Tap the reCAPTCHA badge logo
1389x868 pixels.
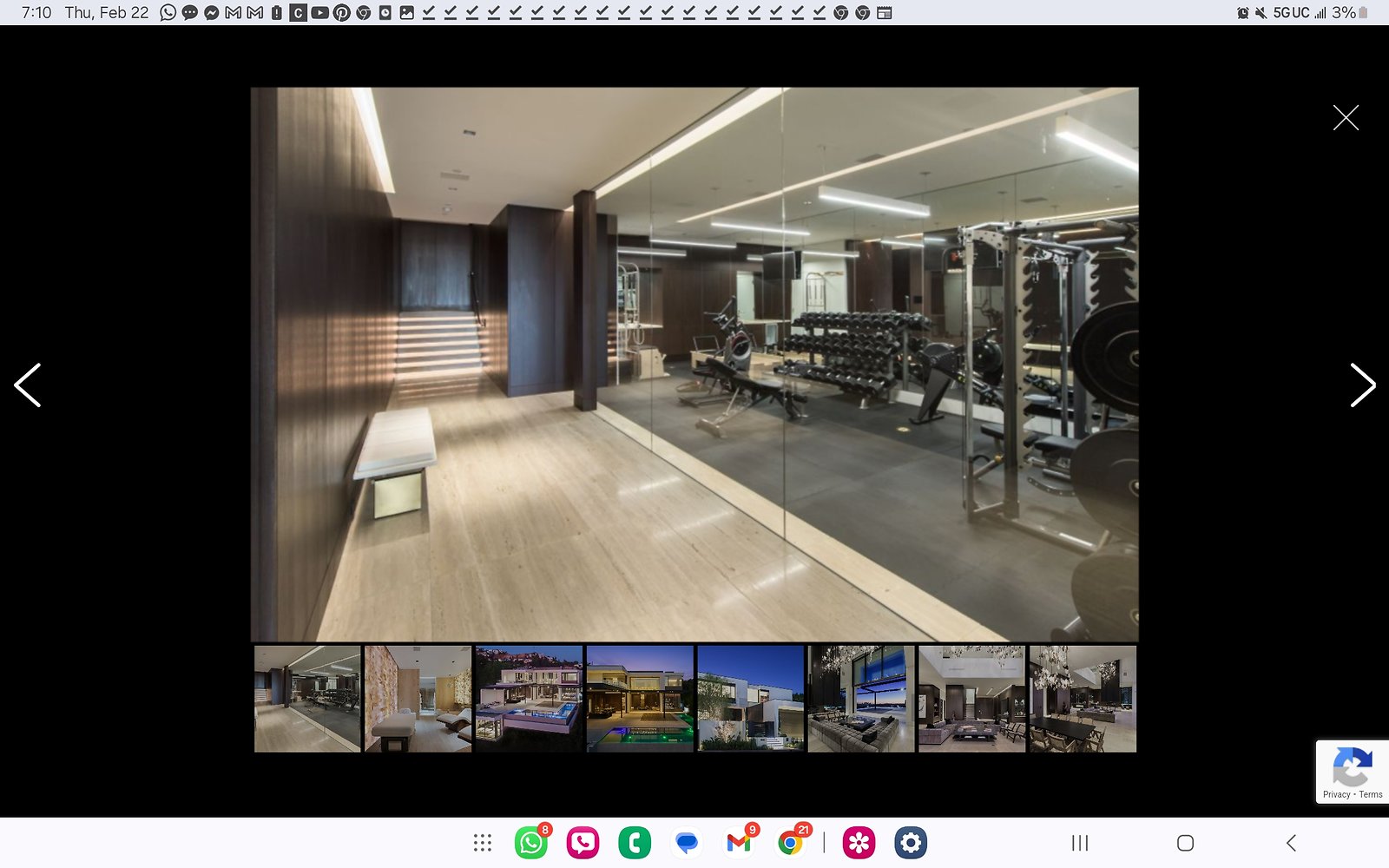(1352, 766)
